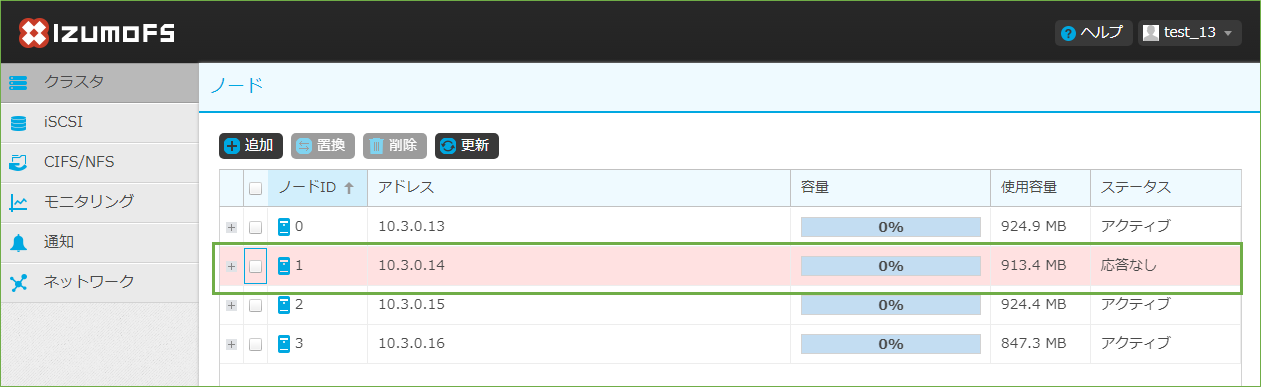The image size is (1261, 387).
Task: Open the ネットワーク sidebar item
Action: [x=100, y=282]
